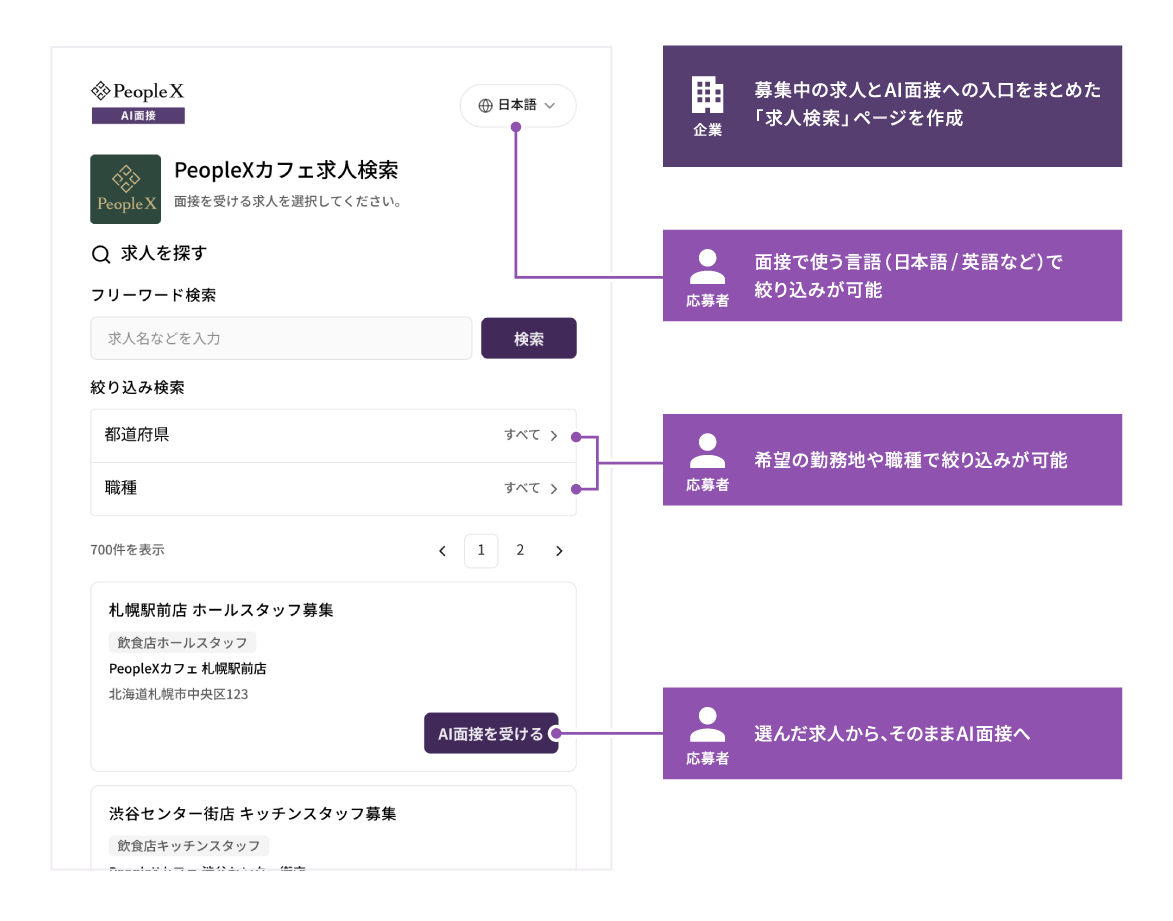Click the 応募者 person icon in language callout
The image size is (1173, 921).
pos(707,267)
